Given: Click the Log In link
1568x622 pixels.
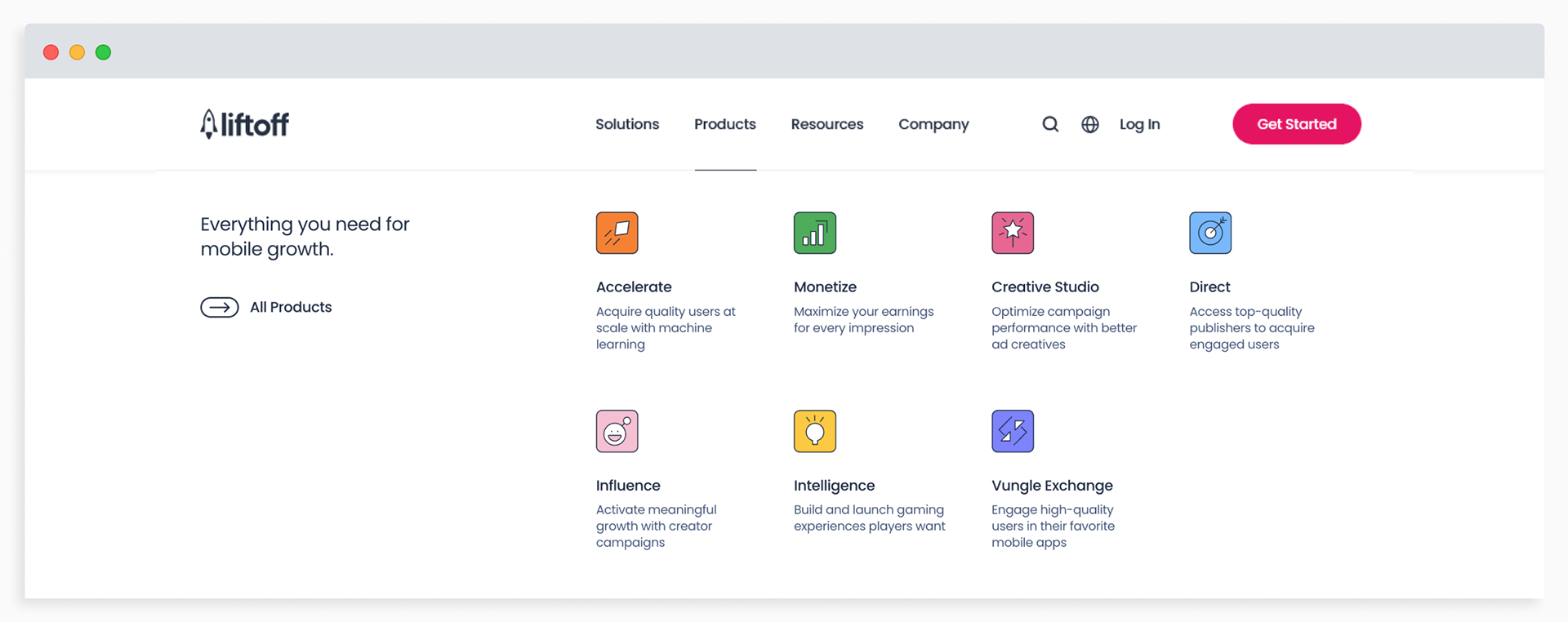Looking at the screenshot, I should point(1139,124).
